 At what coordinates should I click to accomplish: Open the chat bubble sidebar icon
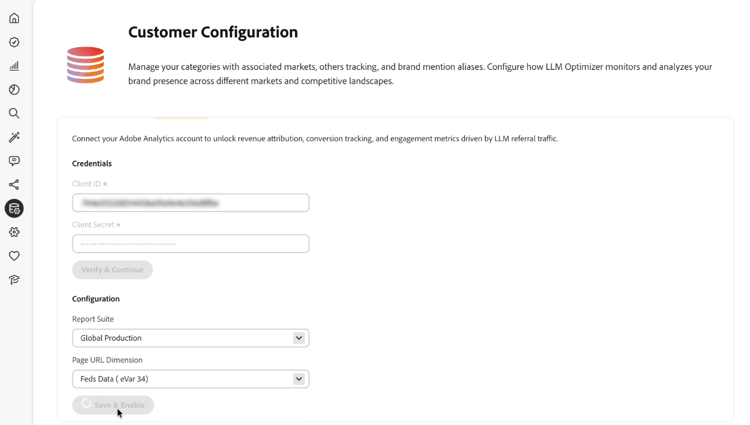(x=14, y=161)
